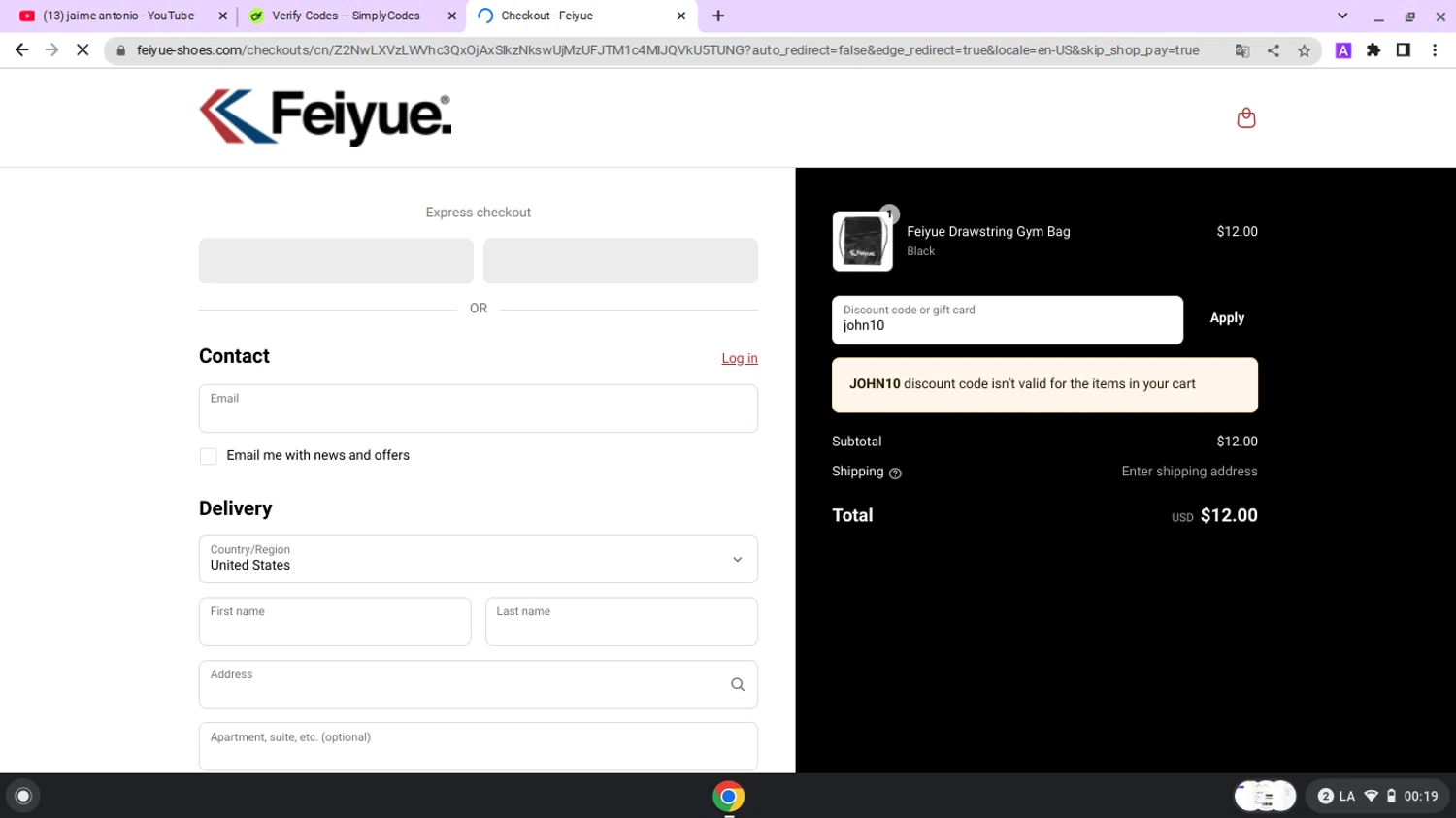Bookmark this page with star icon
This screenshot has width=1456, height=818.
click(1304, 50)
